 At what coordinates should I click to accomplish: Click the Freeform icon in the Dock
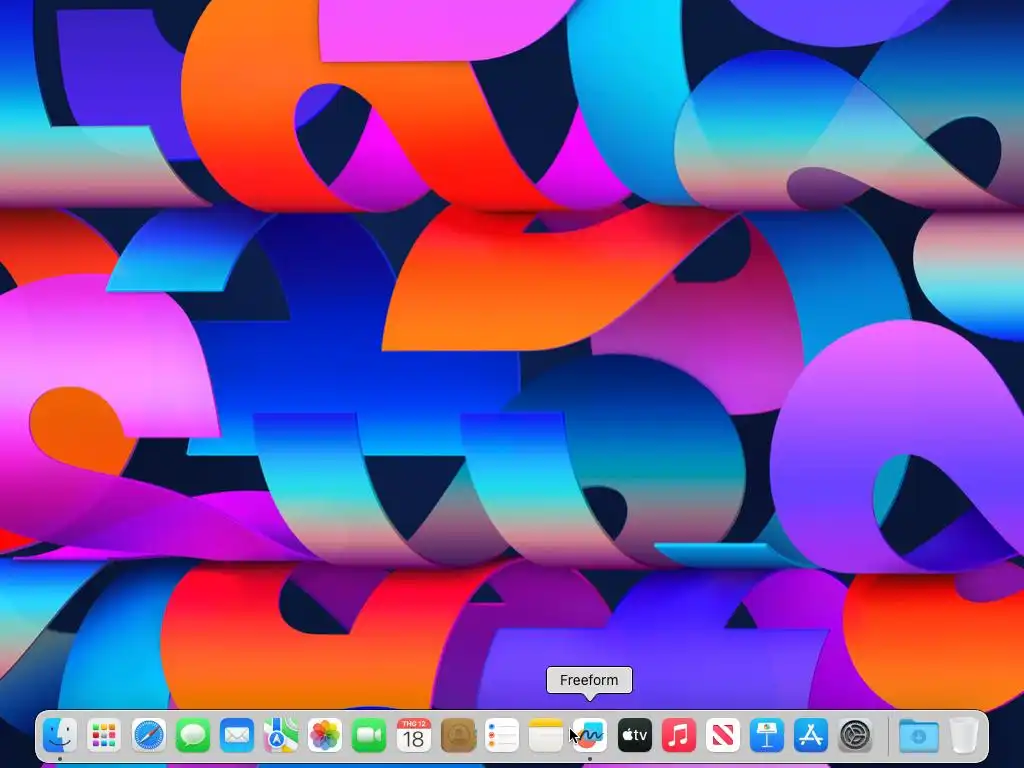coord(590,735)
